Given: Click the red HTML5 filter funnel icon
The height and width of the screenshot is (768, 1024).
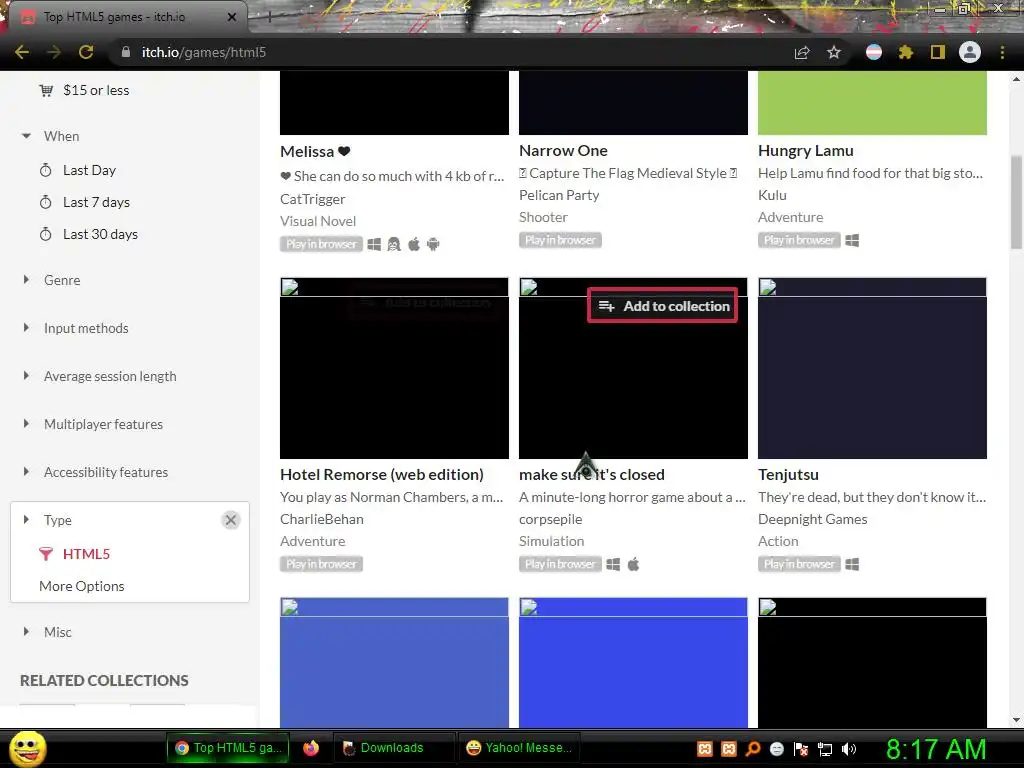Looking at the screenshot, I should point(46,554).
